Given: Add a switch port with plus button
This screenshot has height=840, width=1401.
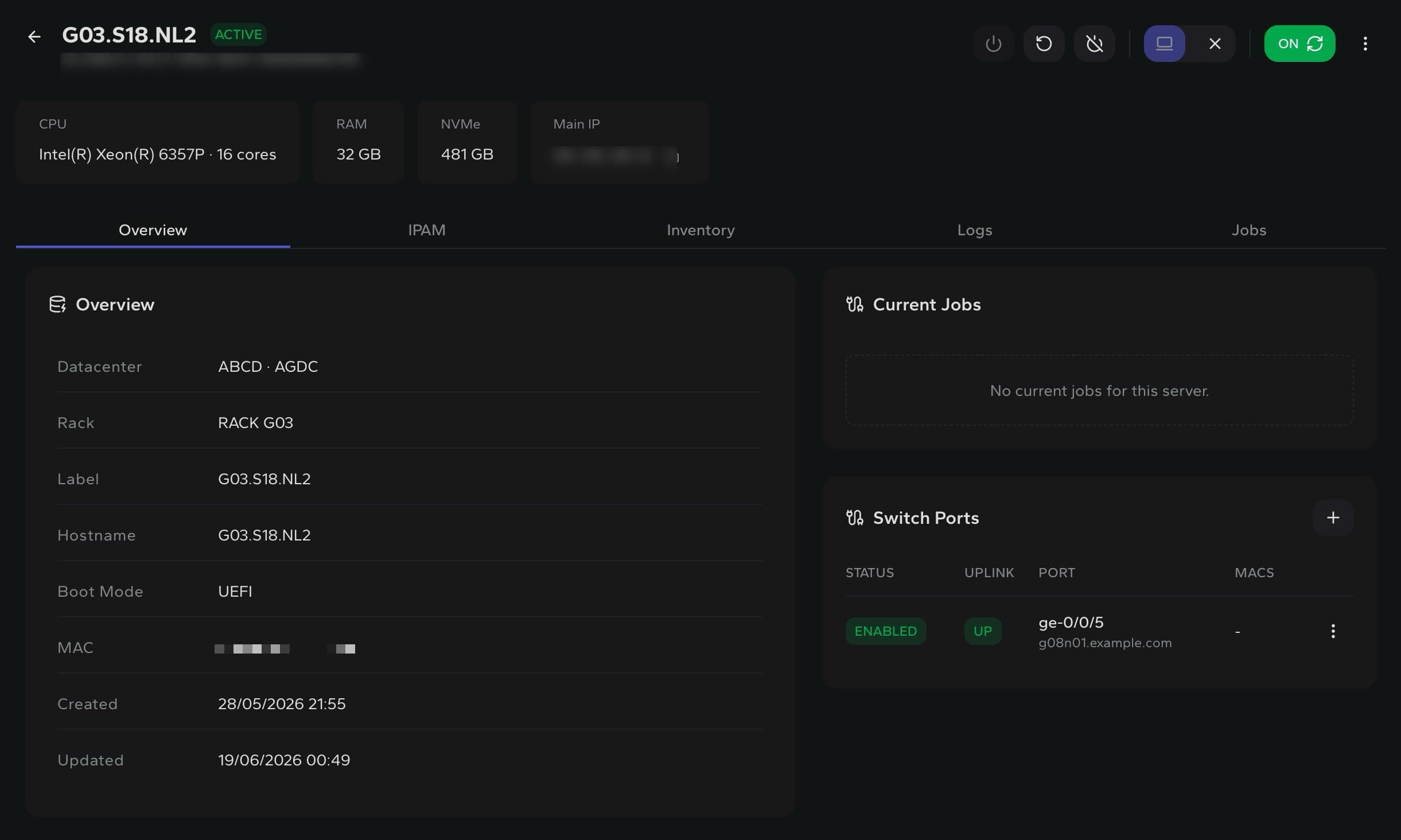Looking at the screenshot, I should click(x=1333, y=518).
